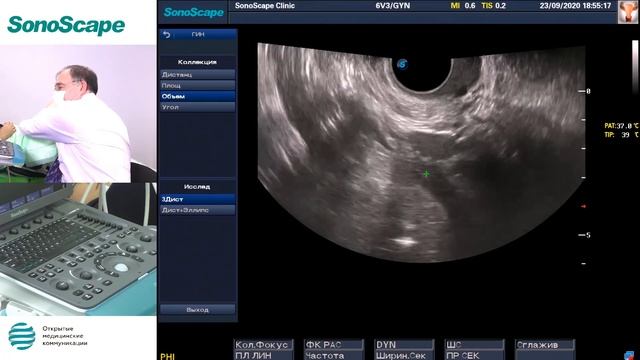Screen dimensions: 640x360
Task: Click the PHI indicator label
Action: pyautogui.click(x=168, y=356)
